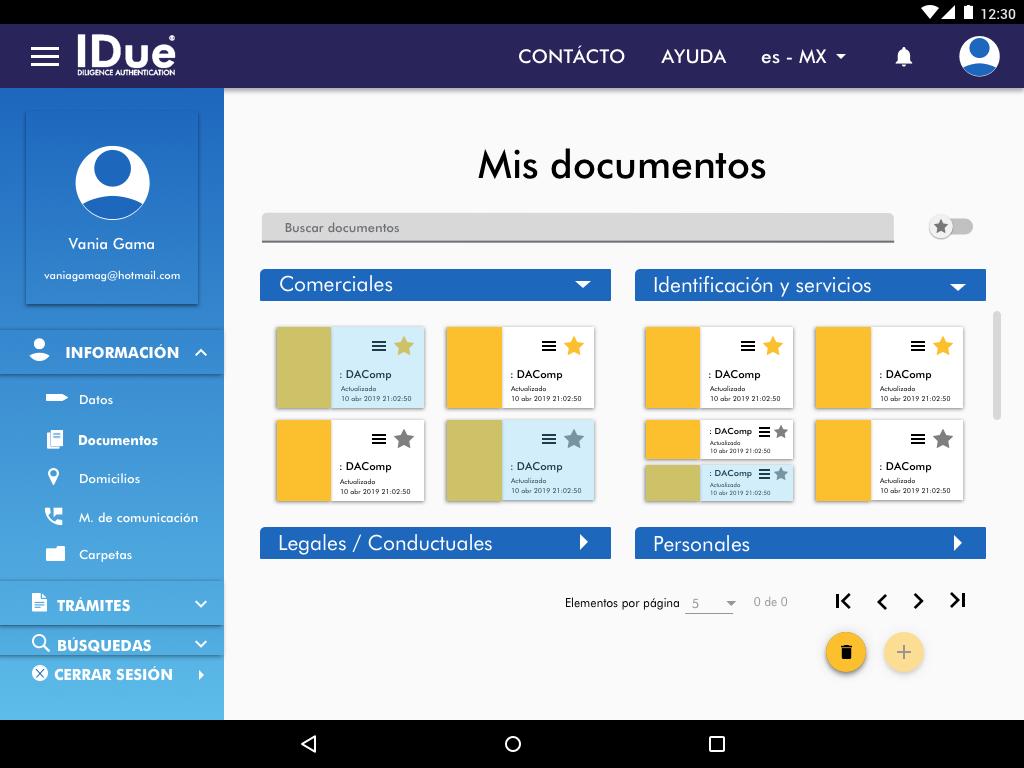Collapse the Comerciales section
The width and height of the screenshot is (1024, 768).
583,285
